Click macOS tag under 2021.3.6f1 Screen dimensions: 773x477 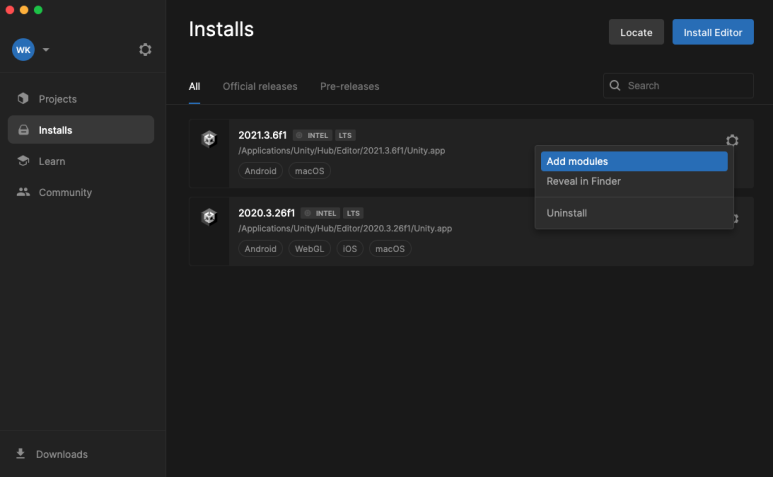tap(310, 171)
